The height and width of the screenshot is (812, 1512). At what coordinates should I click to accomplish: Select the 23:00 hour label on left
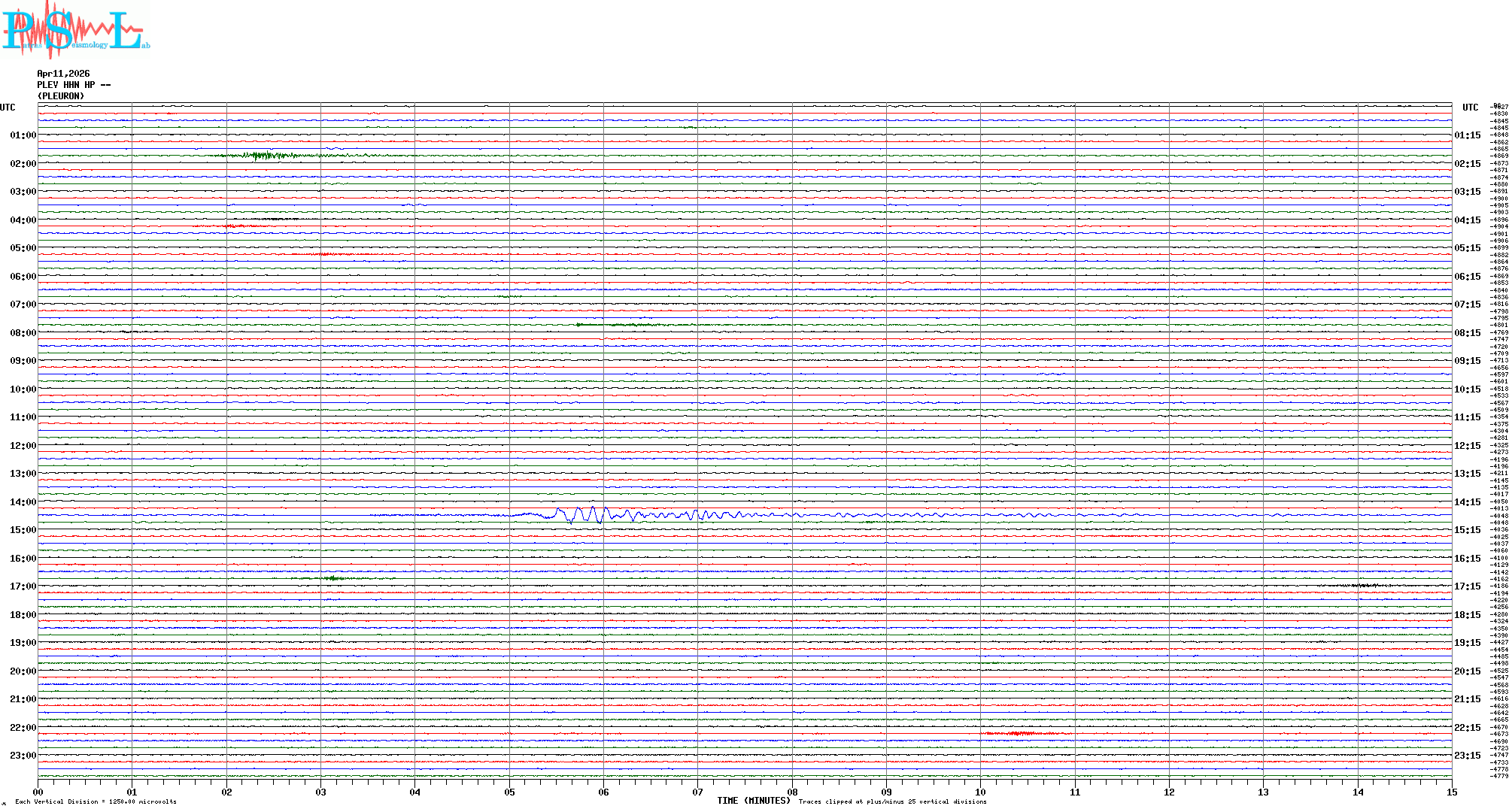tap(23, 756)
